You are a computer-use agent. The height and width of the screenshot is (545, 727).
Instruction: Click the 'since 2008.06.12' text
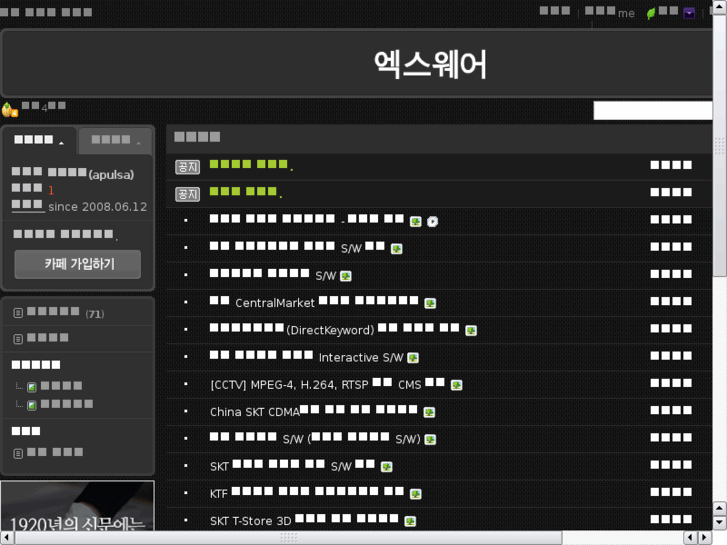click(x=97, y=206)
